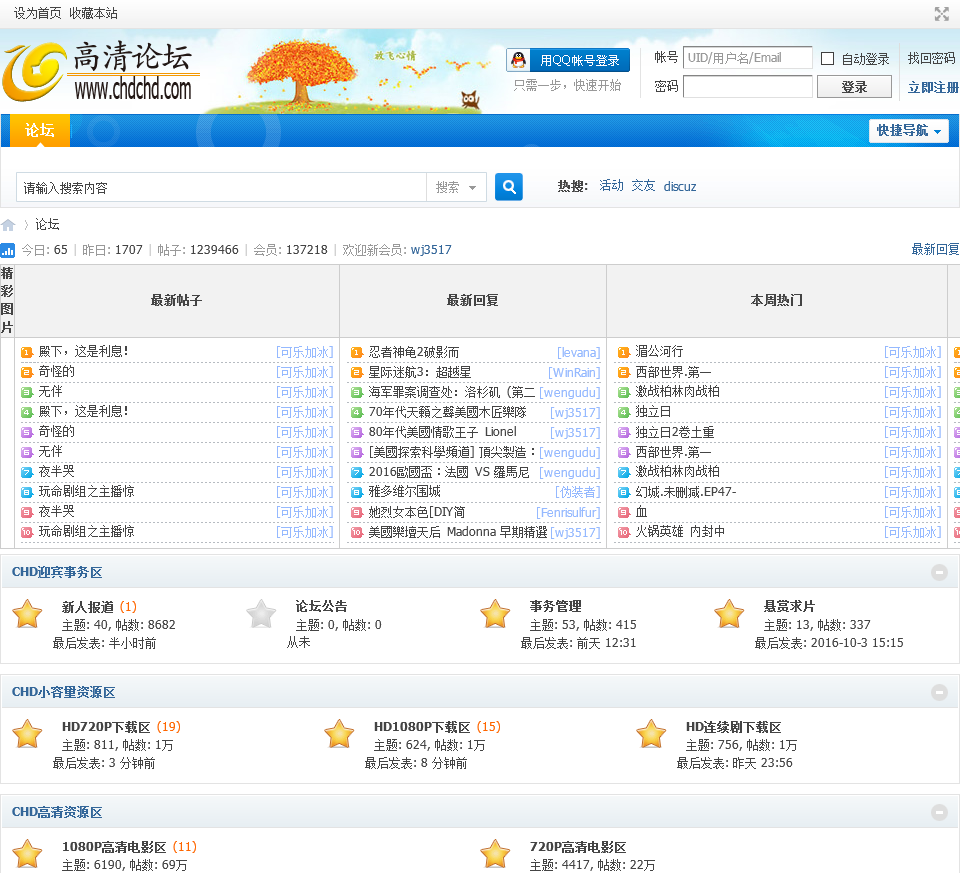Click the statistics bar chart icon

(x=8, y=250)
